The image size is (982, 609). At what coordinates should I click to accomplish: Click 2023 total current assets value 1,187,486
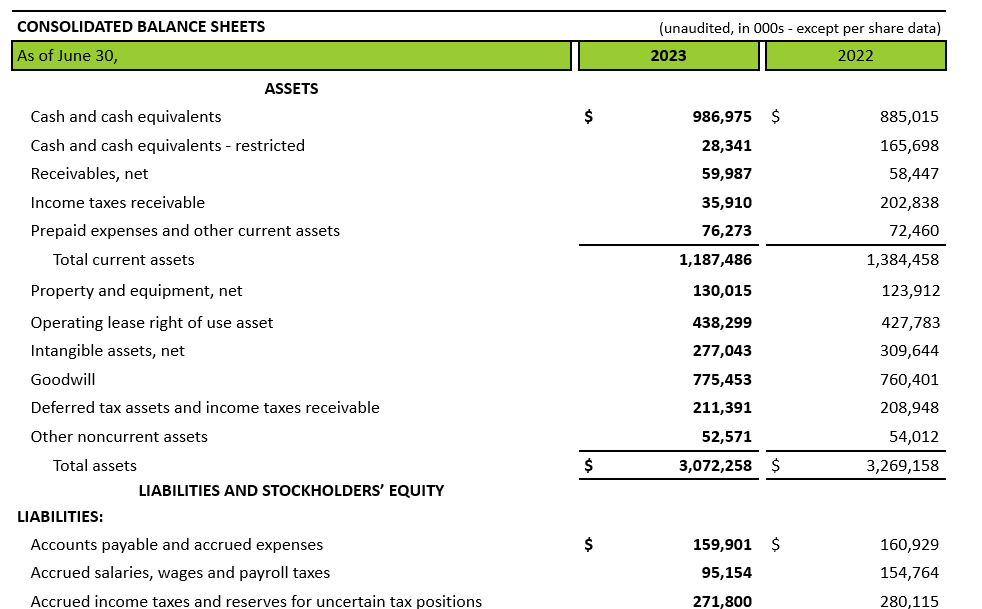click(x=715, y=260)
